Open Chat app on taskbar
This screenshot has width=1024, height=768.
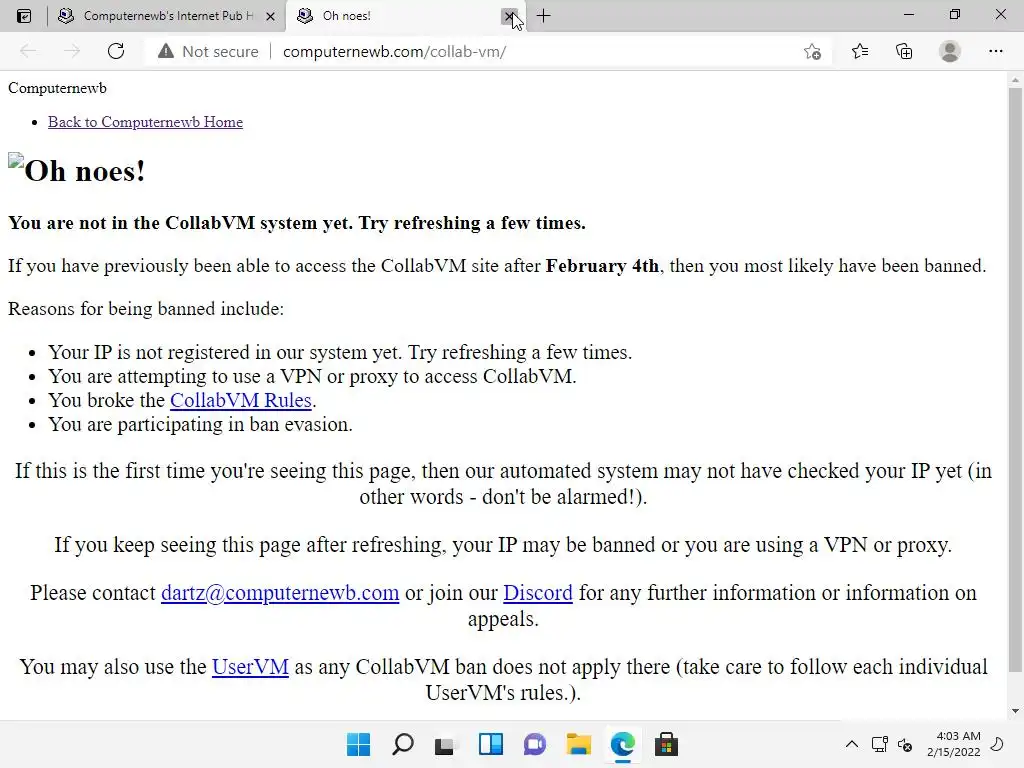534,744
